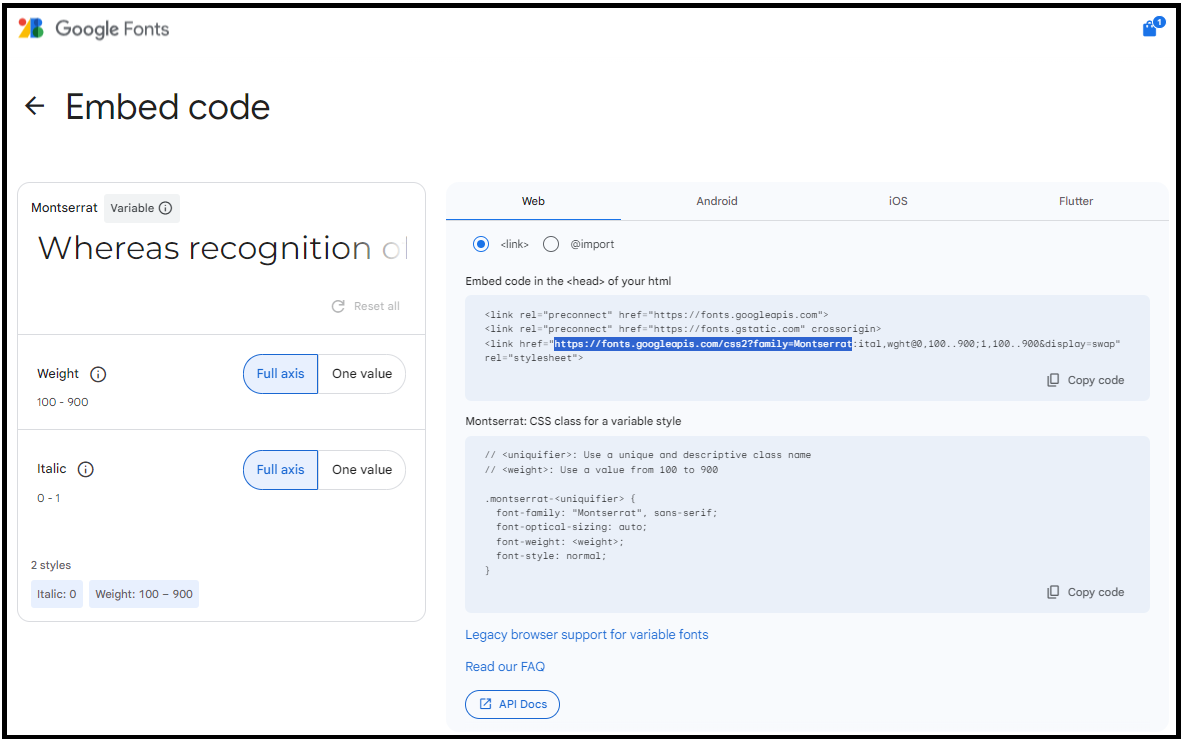Choose Full axis for Weight
1182x739 pixels.
(280, 374)
